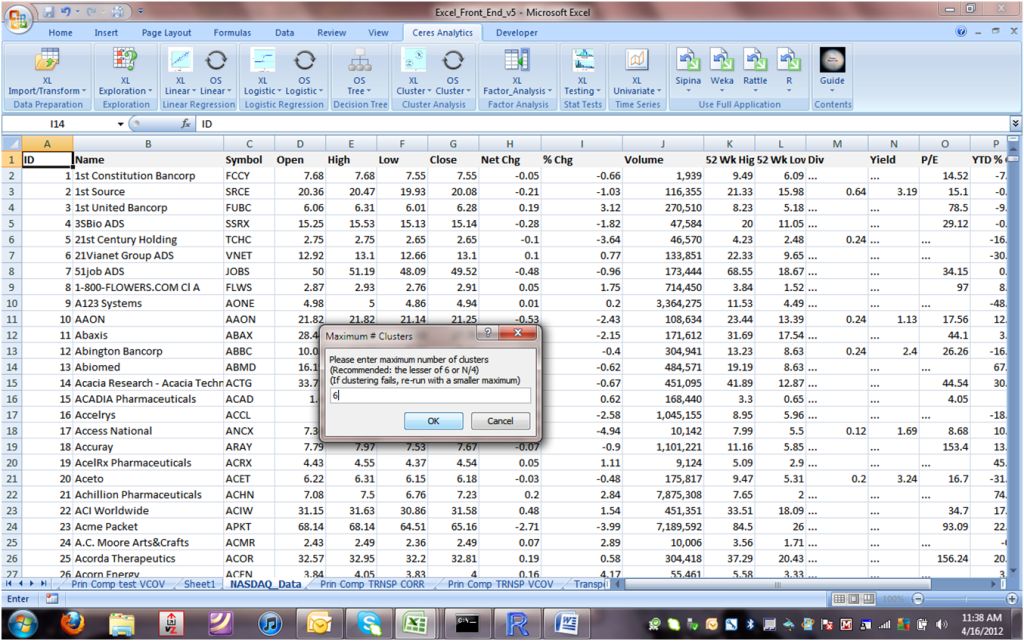The width and height of the screenshot is (1024, 641).
Task: Open XL Testing stat tests
Action: pyautogui.click(x=583, y=70)
